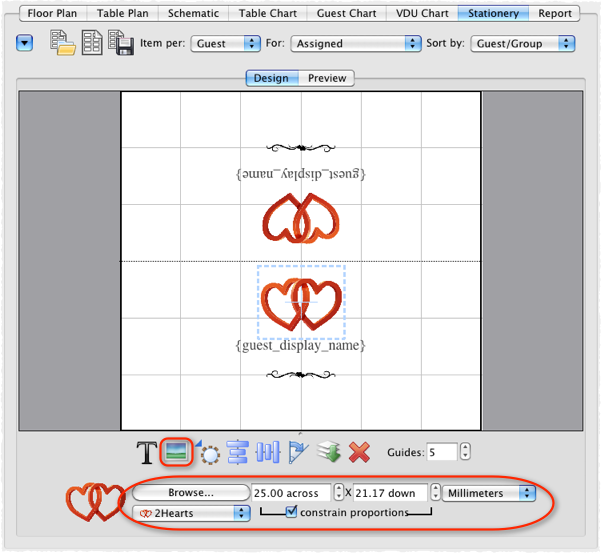Click the bring-to-front layers icon

[x=329, y=453]
